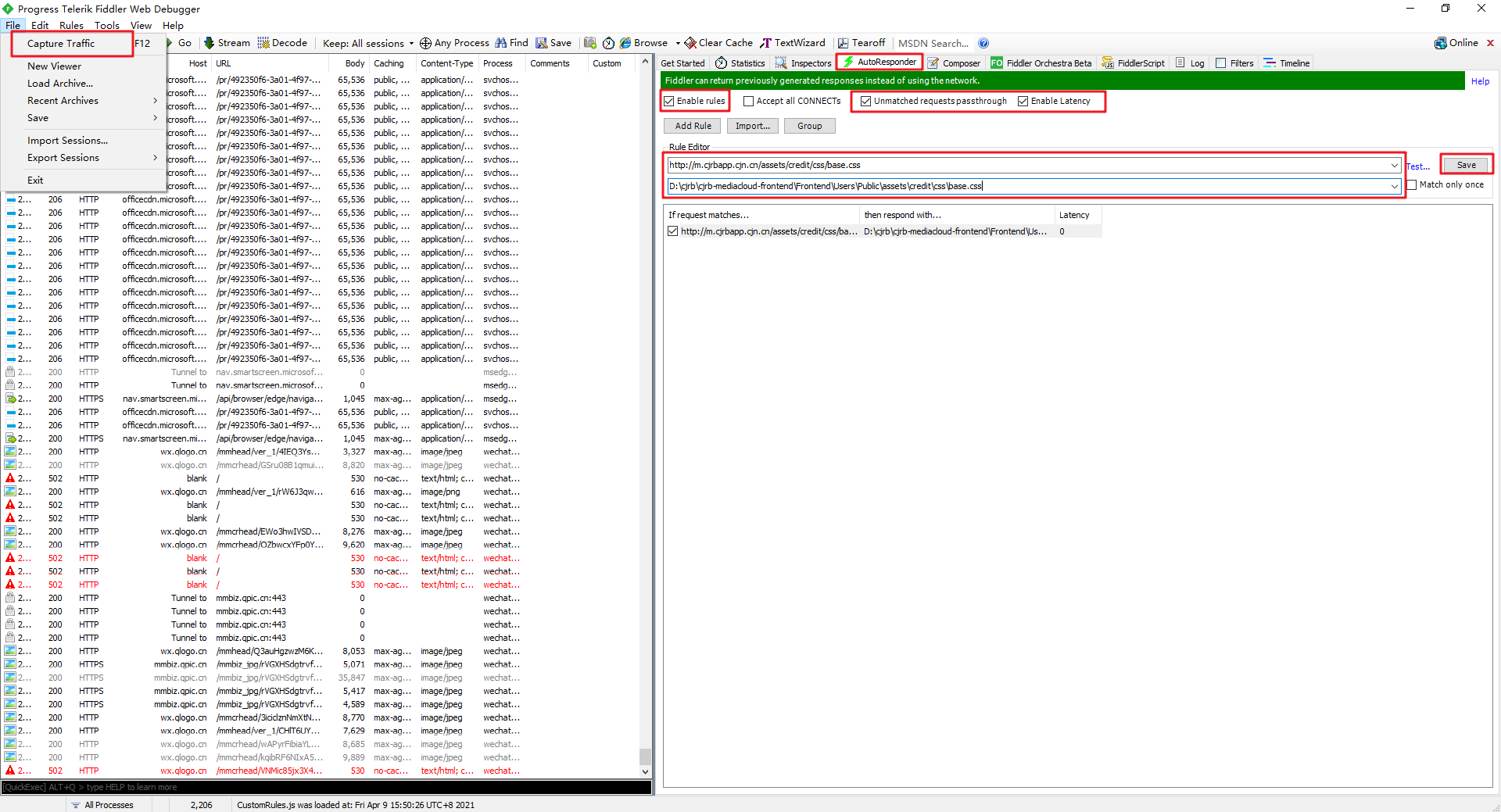Click the All Processes status bar filter

point(102,805)
